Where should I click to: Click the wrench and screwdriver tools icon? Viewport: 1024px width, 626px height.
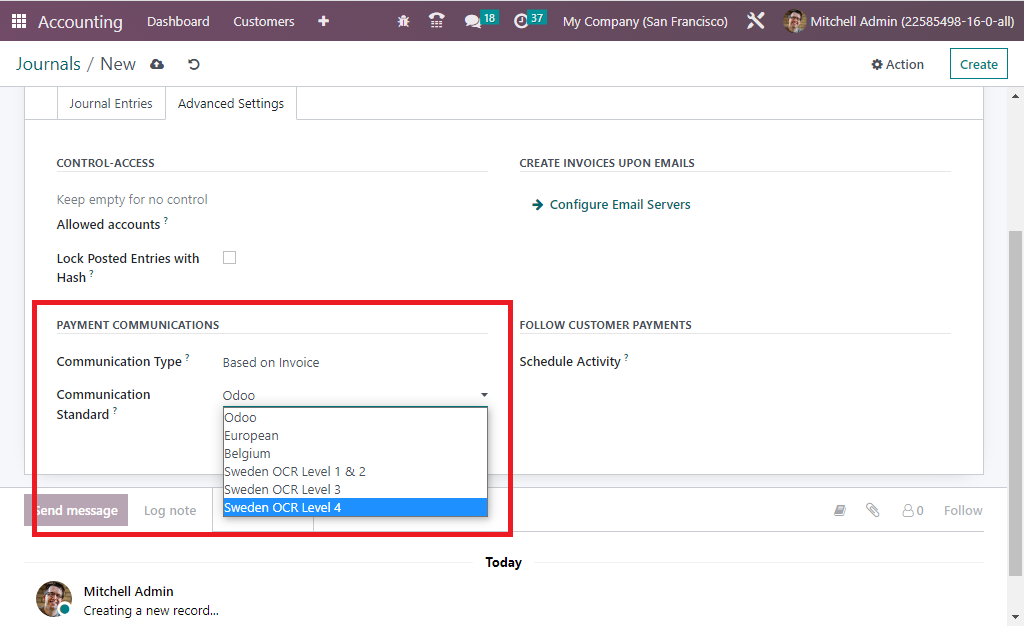756,21
